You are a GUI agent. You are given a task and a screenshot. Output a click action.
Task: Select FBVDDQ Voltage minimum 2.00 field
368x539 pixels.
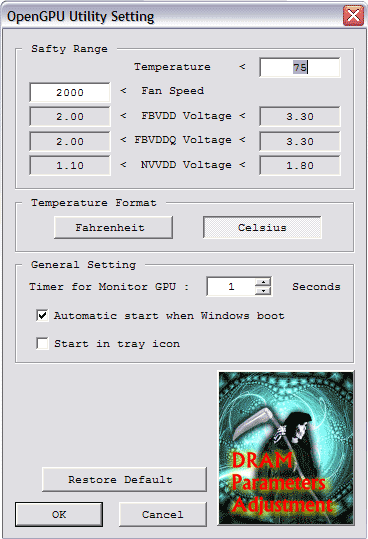click(x=70, y=141)
